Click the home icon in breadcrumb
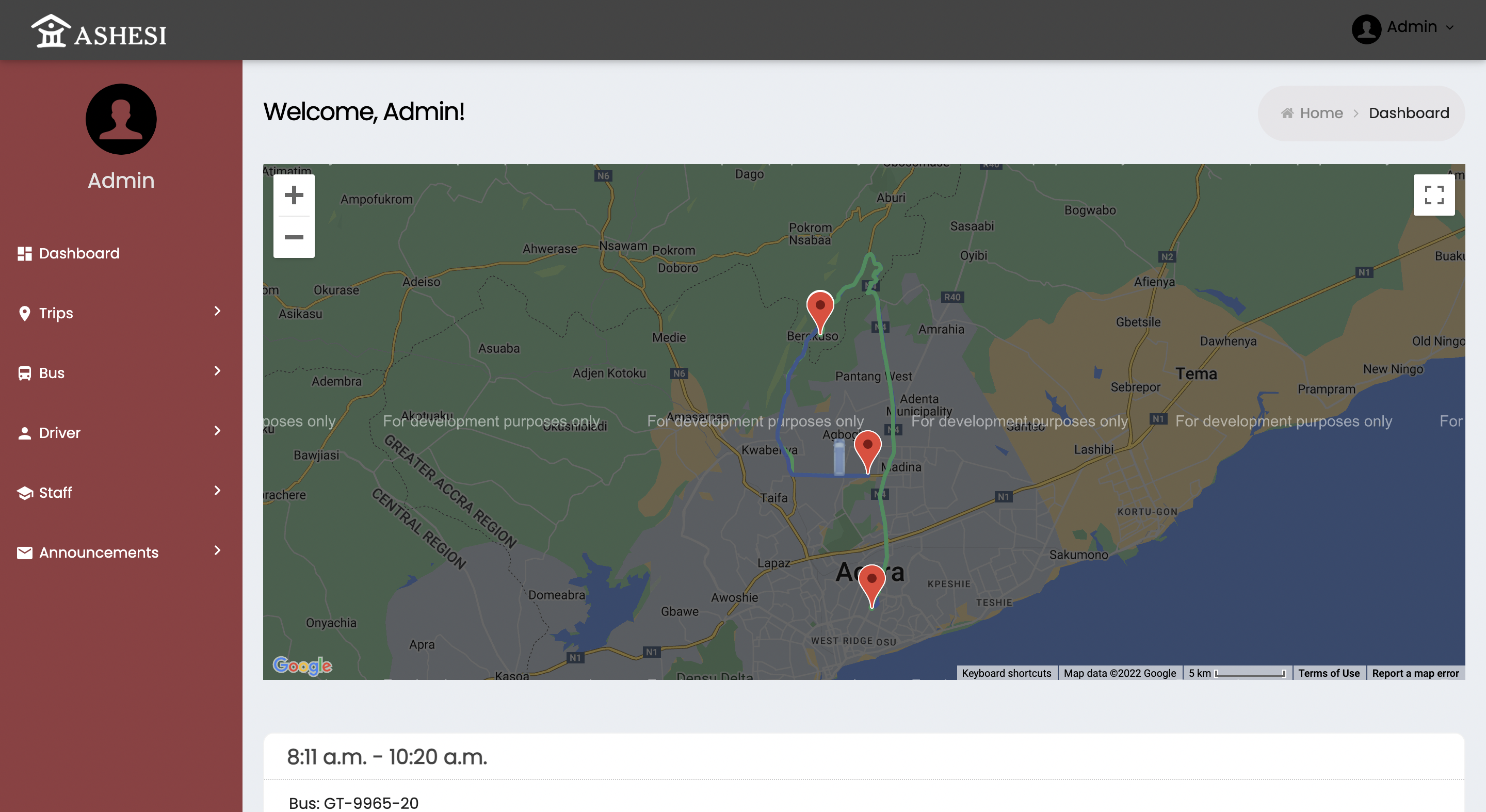1486x812 pixels. coord(1287,113)
